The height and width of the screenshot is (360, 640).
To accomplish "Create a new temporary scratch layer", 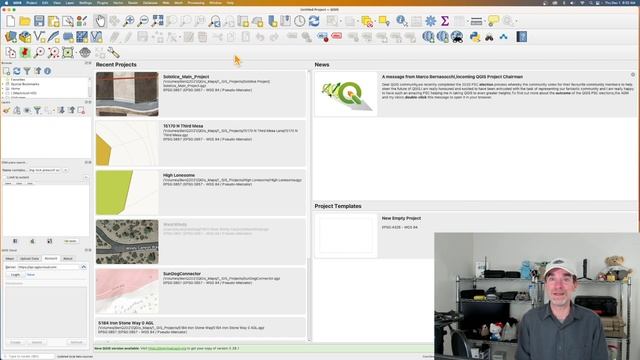I will 68,37.
